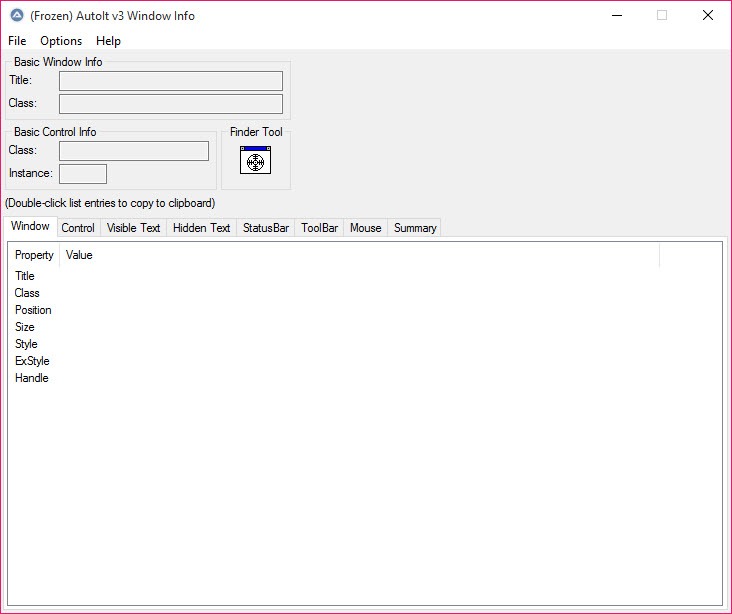Click the Instance field

pos(83,174)
